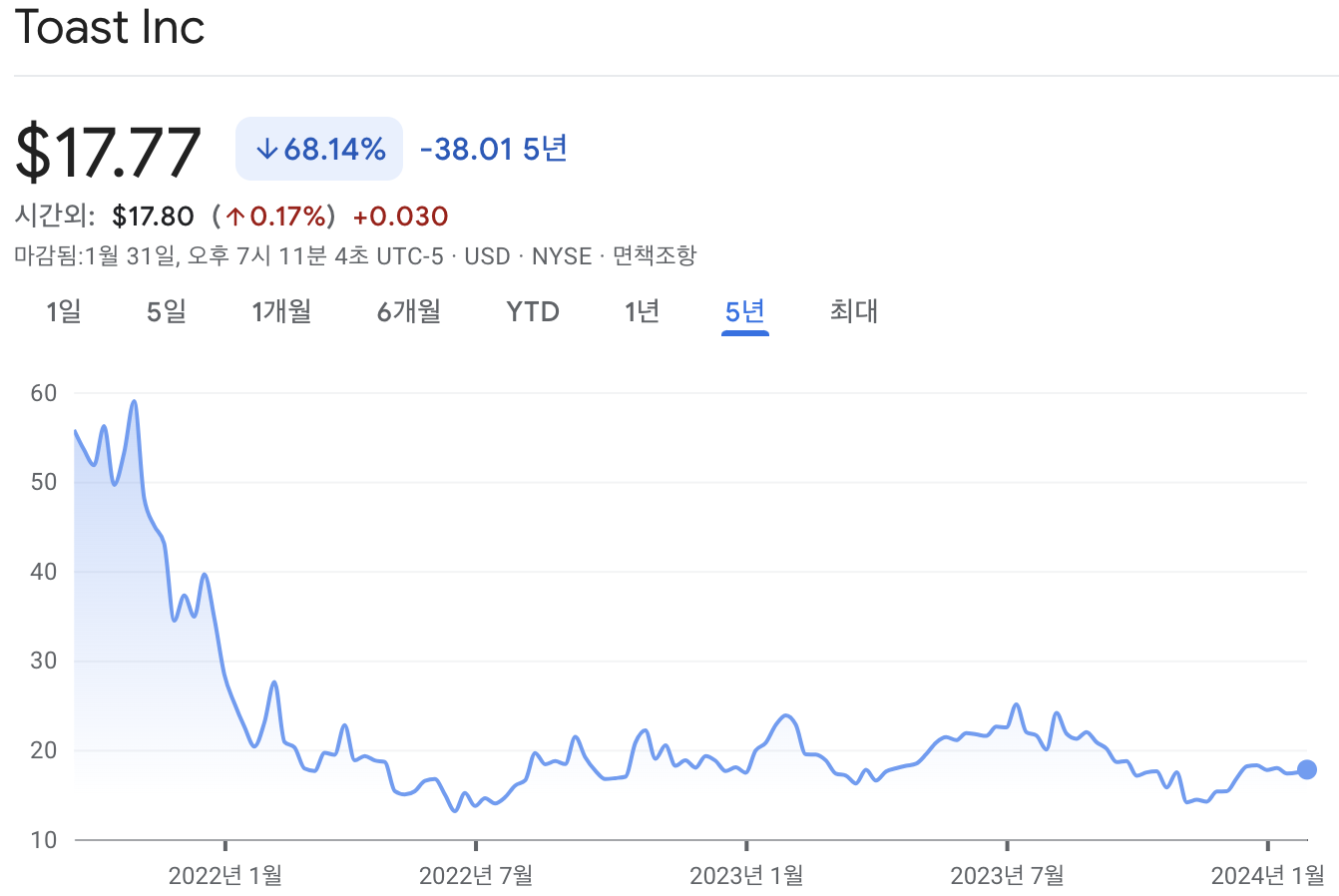Click the 2023년 7월 axis label

click(x=1008, y=875)
